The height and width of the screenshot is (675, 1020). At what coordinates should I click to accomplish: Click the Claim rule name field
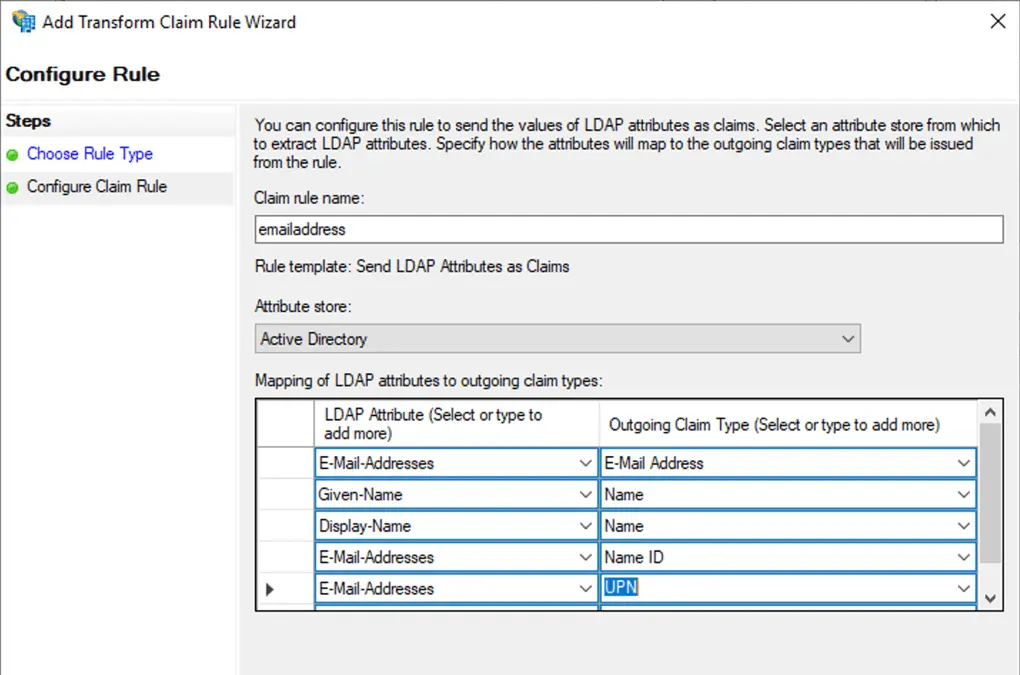(628, 229)
